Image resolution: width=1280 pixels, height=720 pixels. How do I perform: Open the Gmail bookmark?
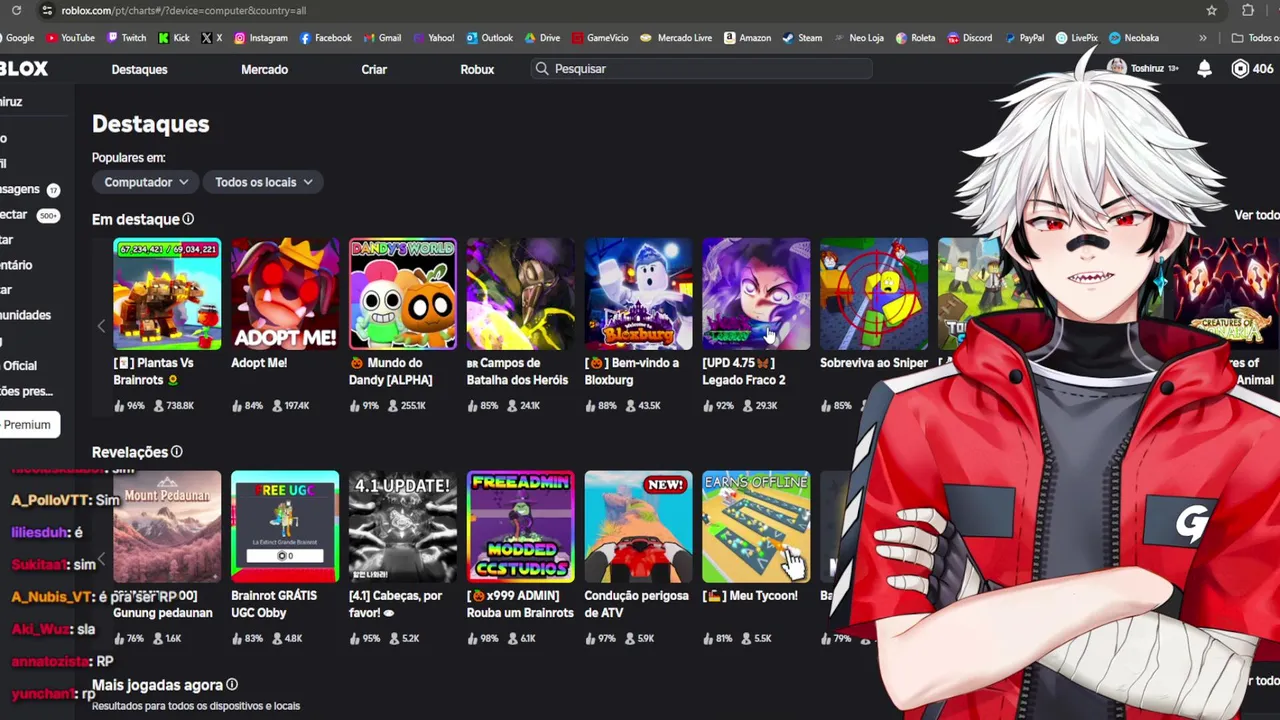382,38
